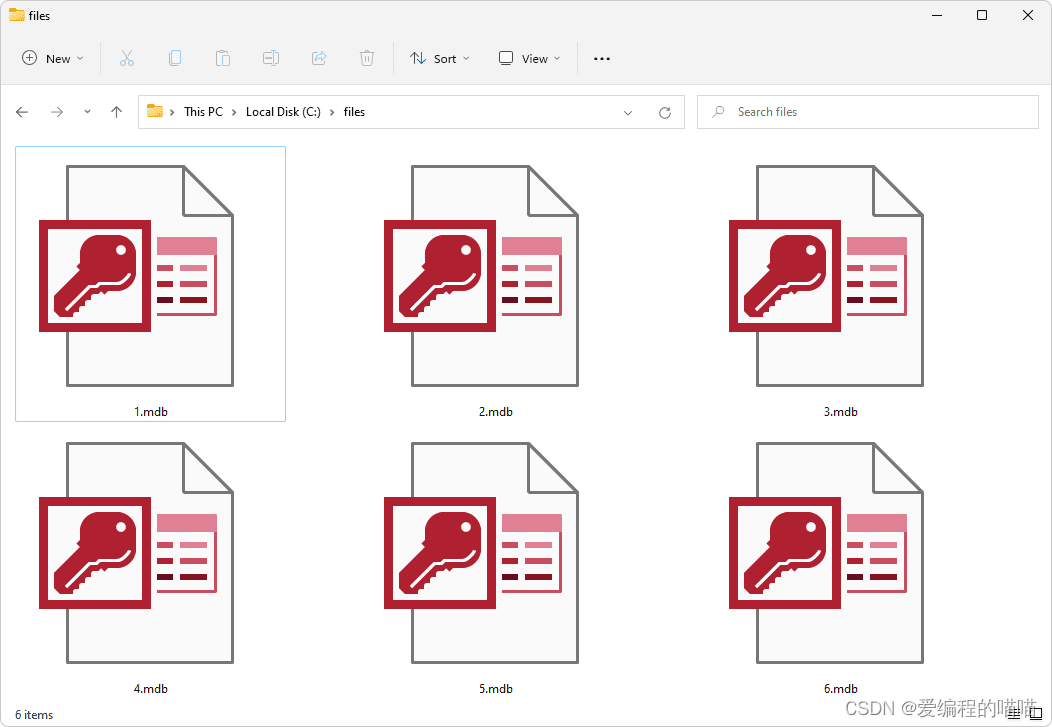Maximize the files window

coord(982,15)
